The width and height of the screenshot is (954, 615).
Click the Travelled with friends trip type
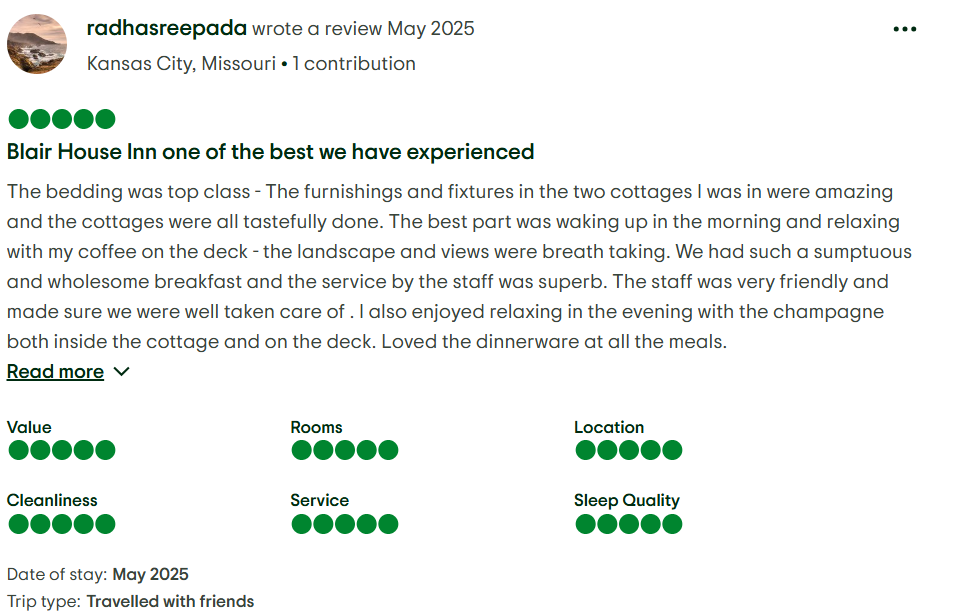tap(170, 601)
